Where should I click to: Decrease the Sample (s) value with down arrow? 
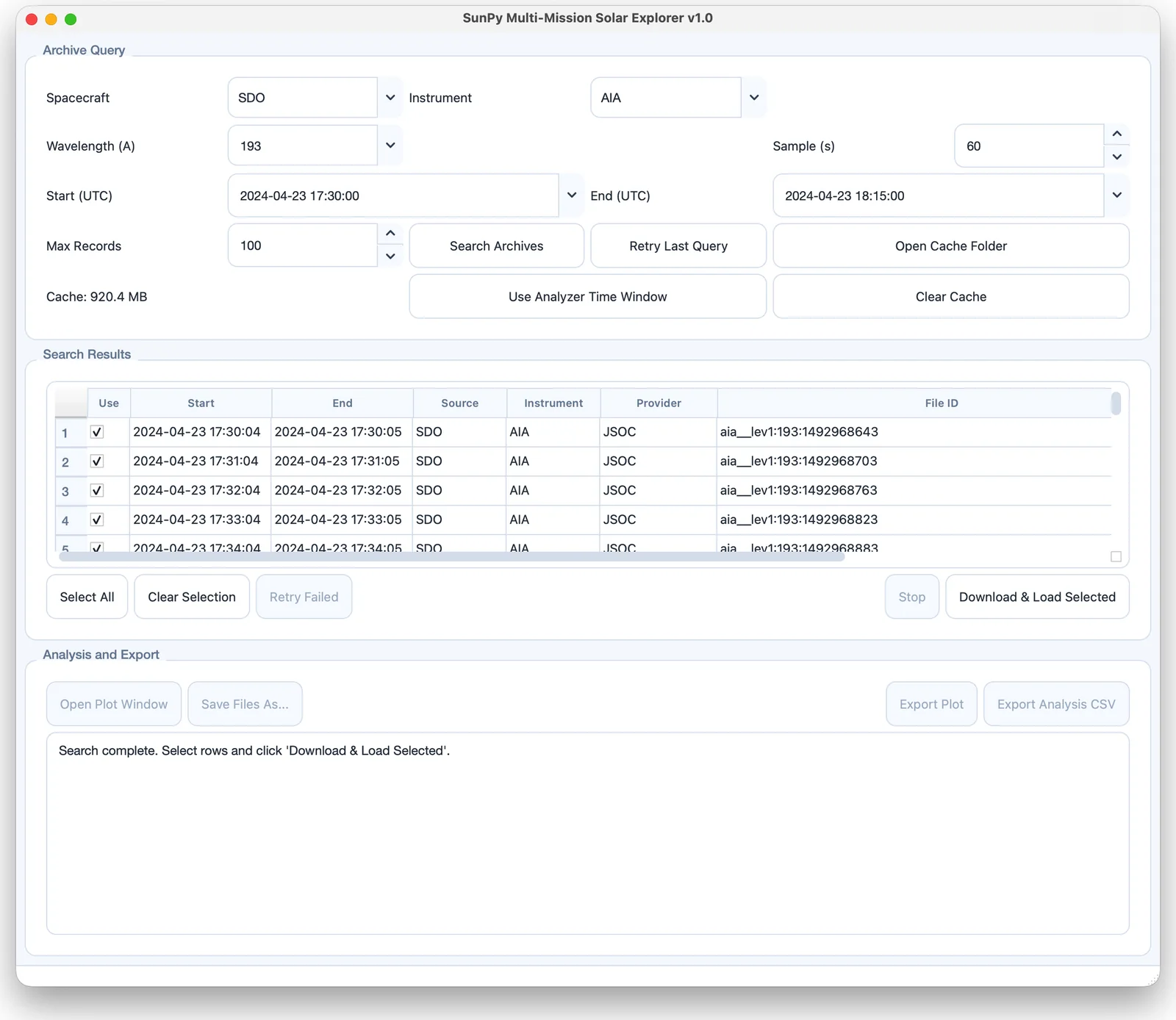(1116, 157)
